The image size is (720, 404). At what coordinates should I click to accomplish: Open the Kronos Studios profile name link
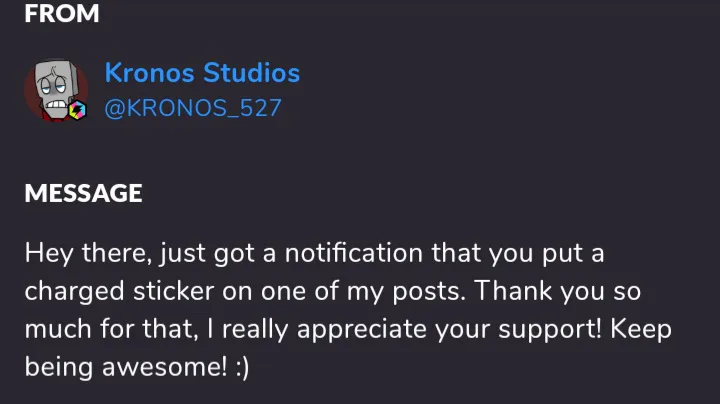(x=202, y=73)
